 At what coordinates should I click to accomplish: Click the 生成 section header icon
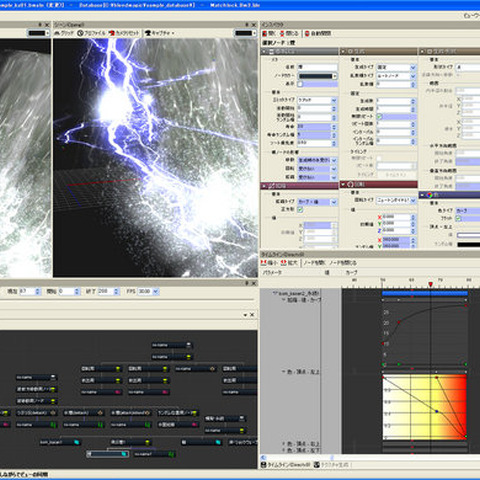click(350, 51)
